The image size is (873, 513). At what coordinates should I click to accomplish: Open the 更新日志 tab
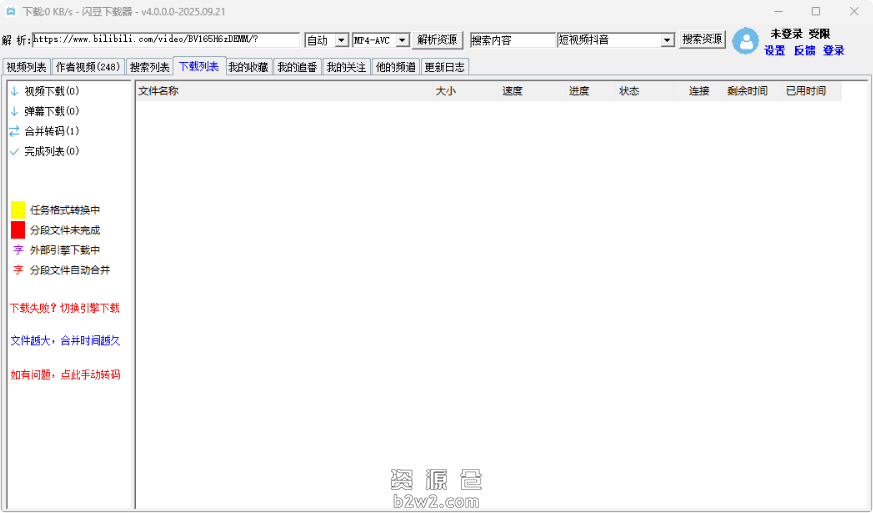click(x=444, y=68)
